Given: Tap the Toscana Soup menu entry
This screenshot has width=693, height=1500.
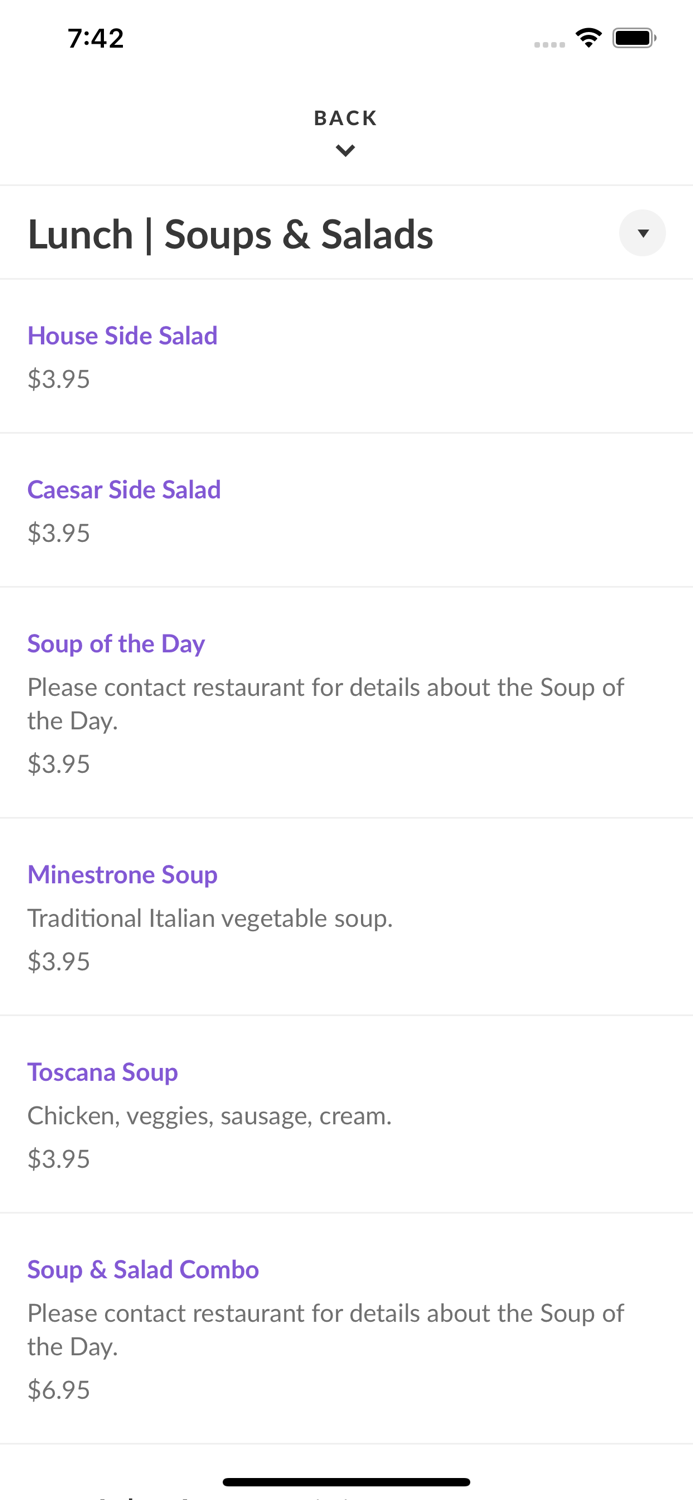Looking at the screenshot, I should coord(103,1072).
